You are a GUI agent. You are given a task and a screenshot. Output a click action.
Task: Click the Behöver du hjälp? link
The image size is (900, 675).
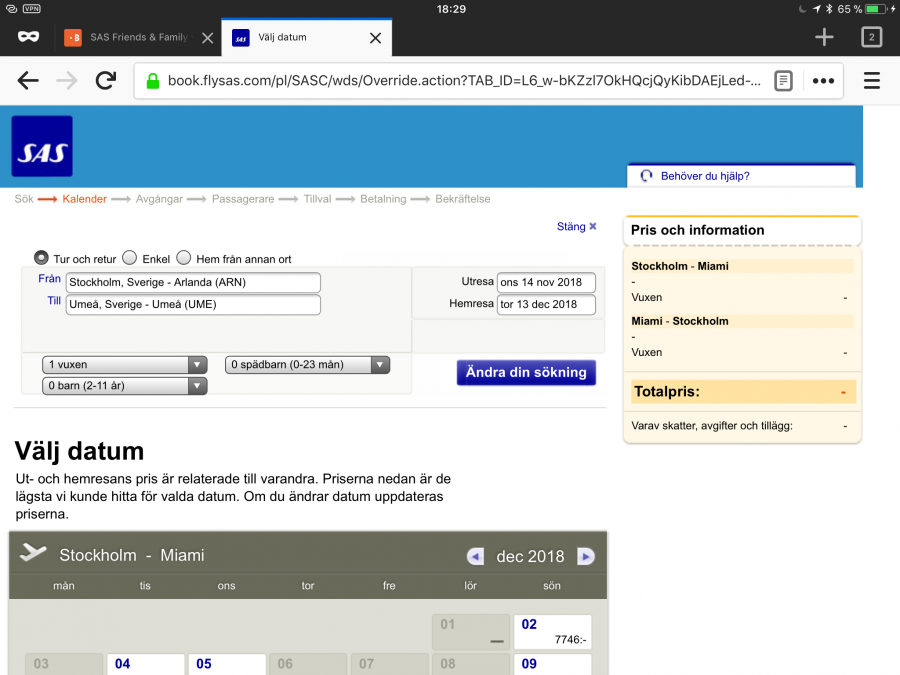pos(706,176)
